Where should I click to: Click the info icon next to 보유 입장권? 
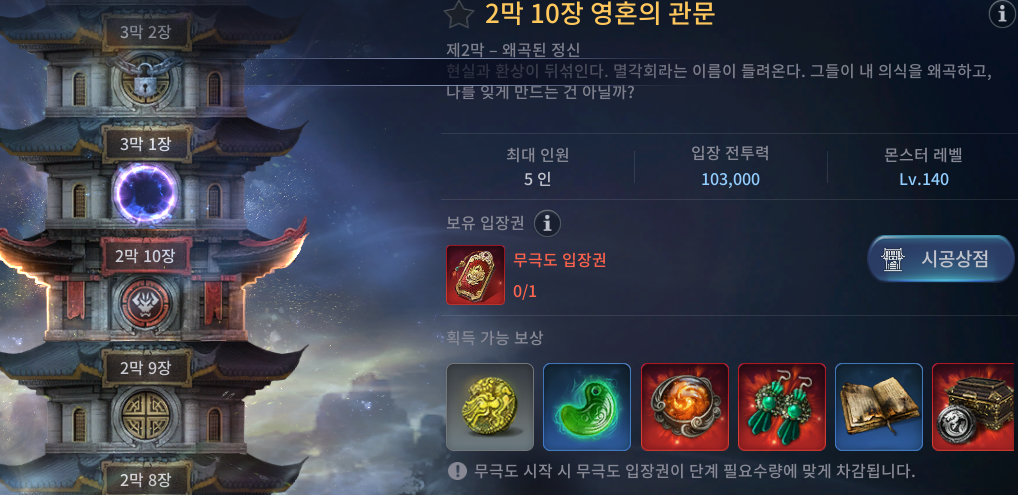547,224
